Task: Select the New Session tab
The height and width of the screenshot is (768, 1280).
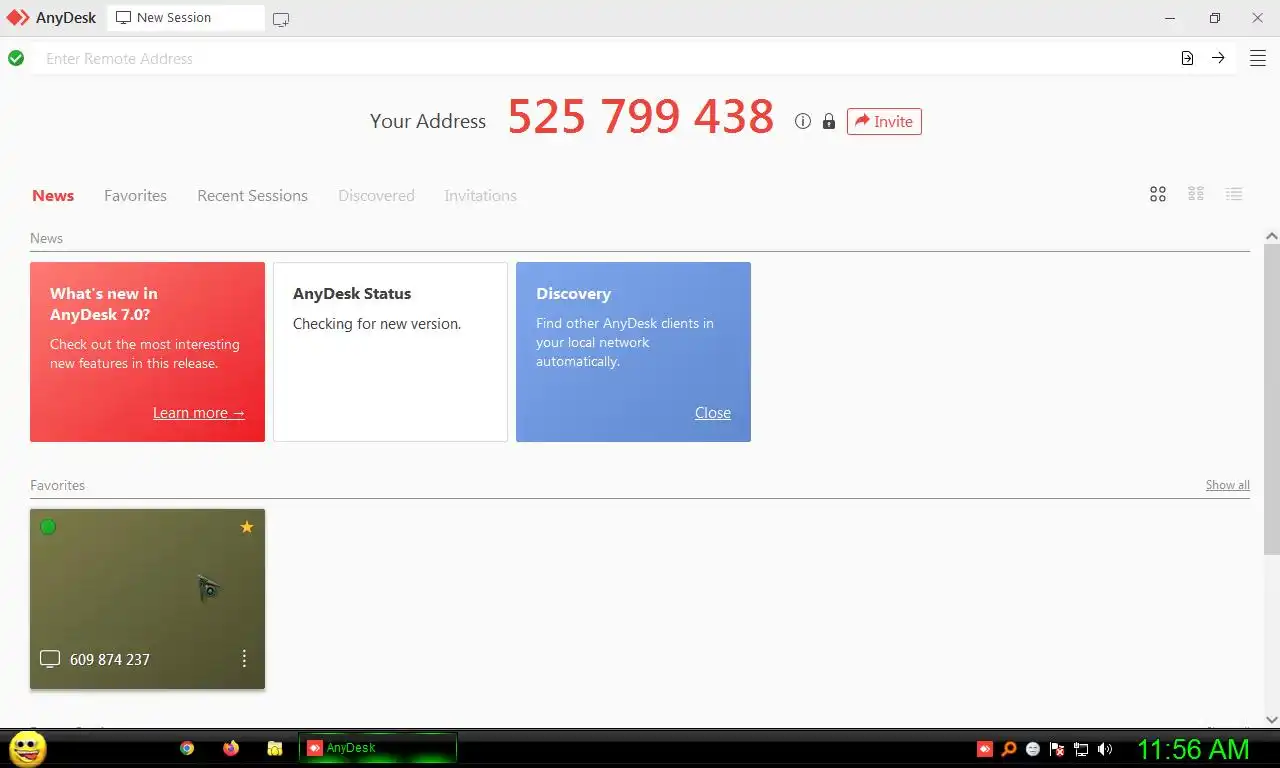Action: [186, 18]
